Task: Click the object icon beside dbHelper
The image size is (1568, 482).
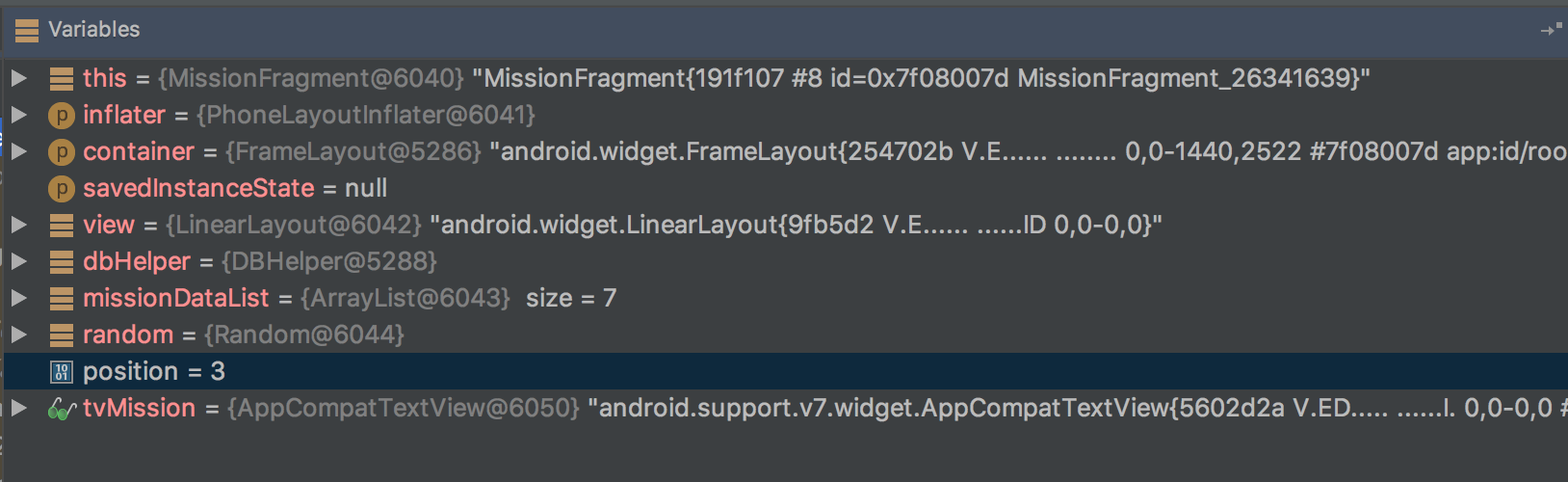Action: pyautogui.click(x=61, y=262)
